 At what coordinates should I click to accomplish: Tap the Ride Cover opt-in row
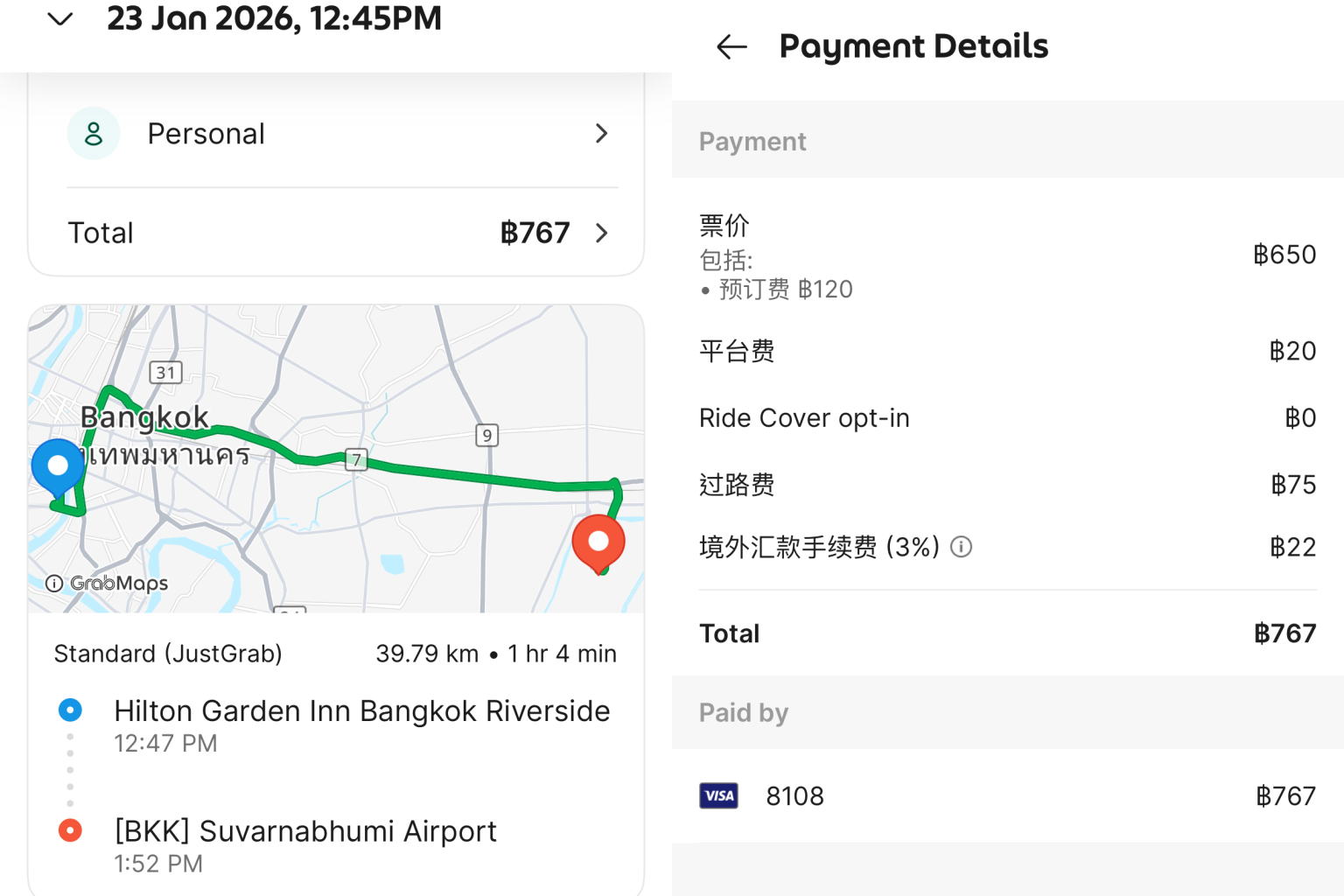[x=804, y=418]
